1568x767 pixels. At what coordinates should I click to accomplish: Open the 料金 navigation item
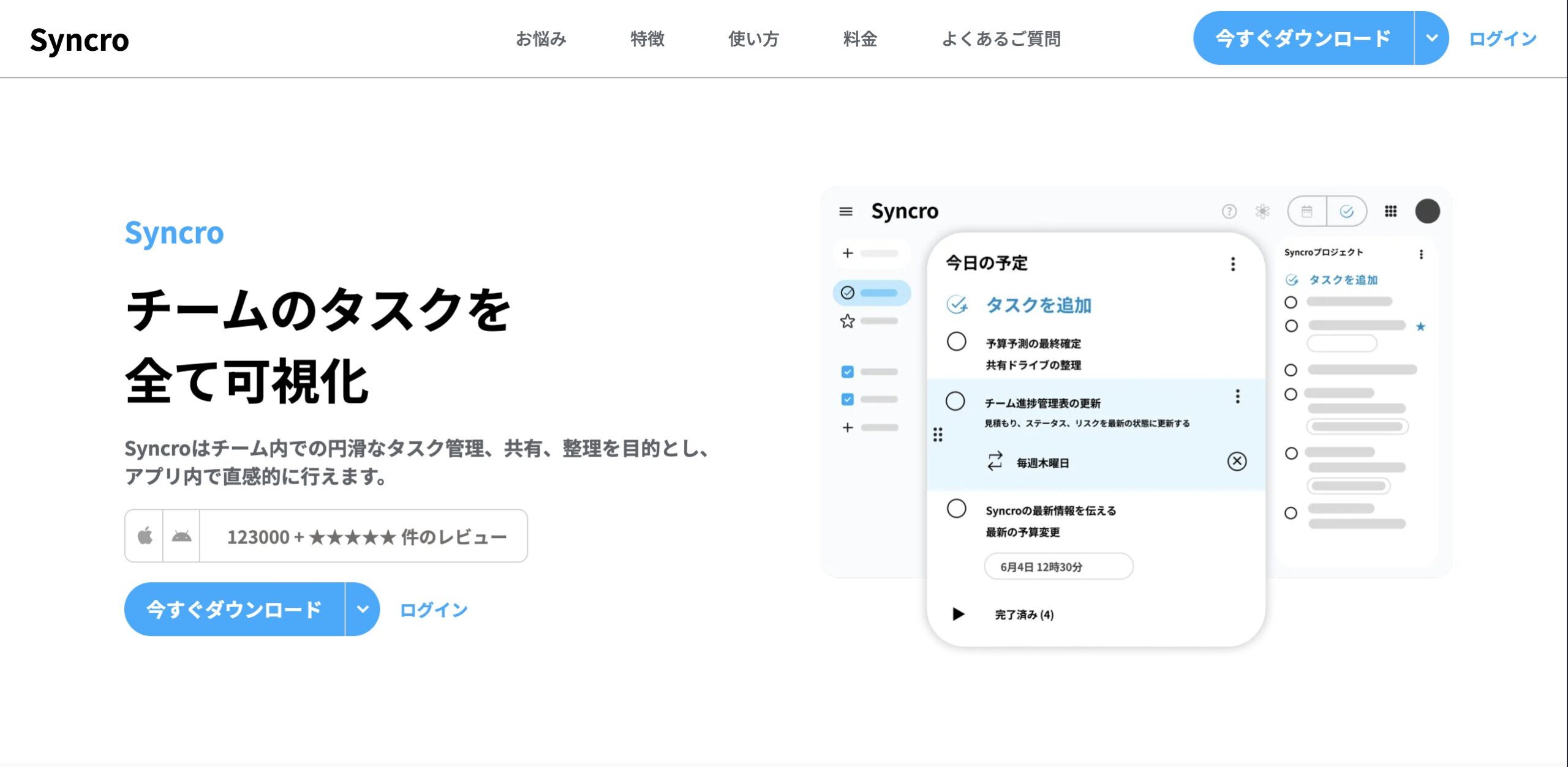pyautogui.click(x=860, y=39)
